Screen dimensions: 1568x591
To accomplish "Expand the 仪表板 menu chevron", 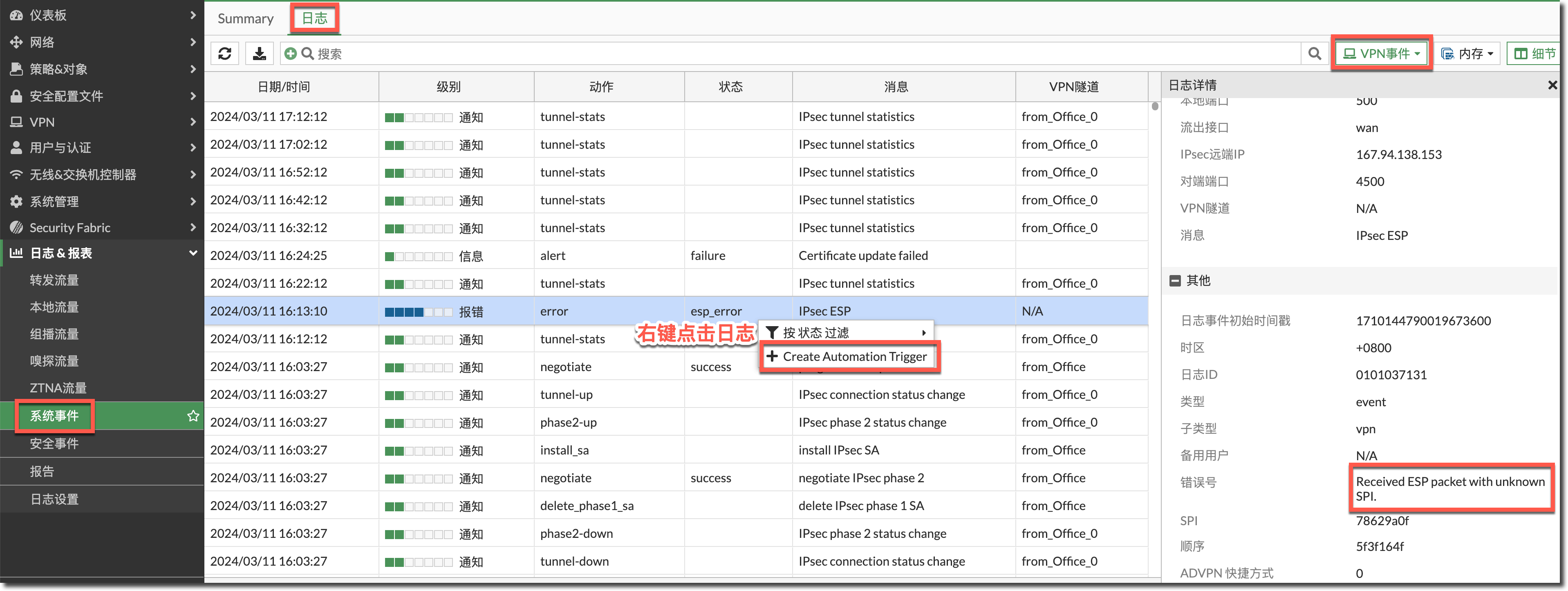I will point(193,15).
